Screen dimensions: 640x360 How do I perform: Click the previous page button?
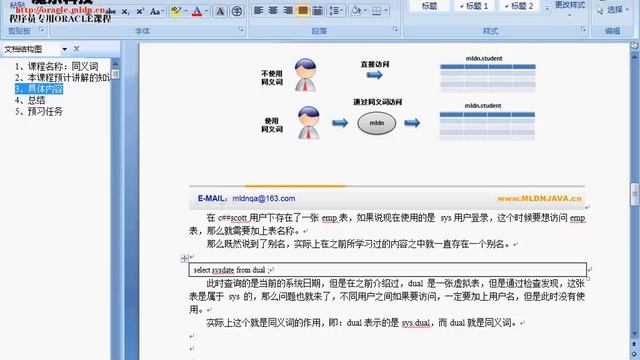tap(634, 344)
